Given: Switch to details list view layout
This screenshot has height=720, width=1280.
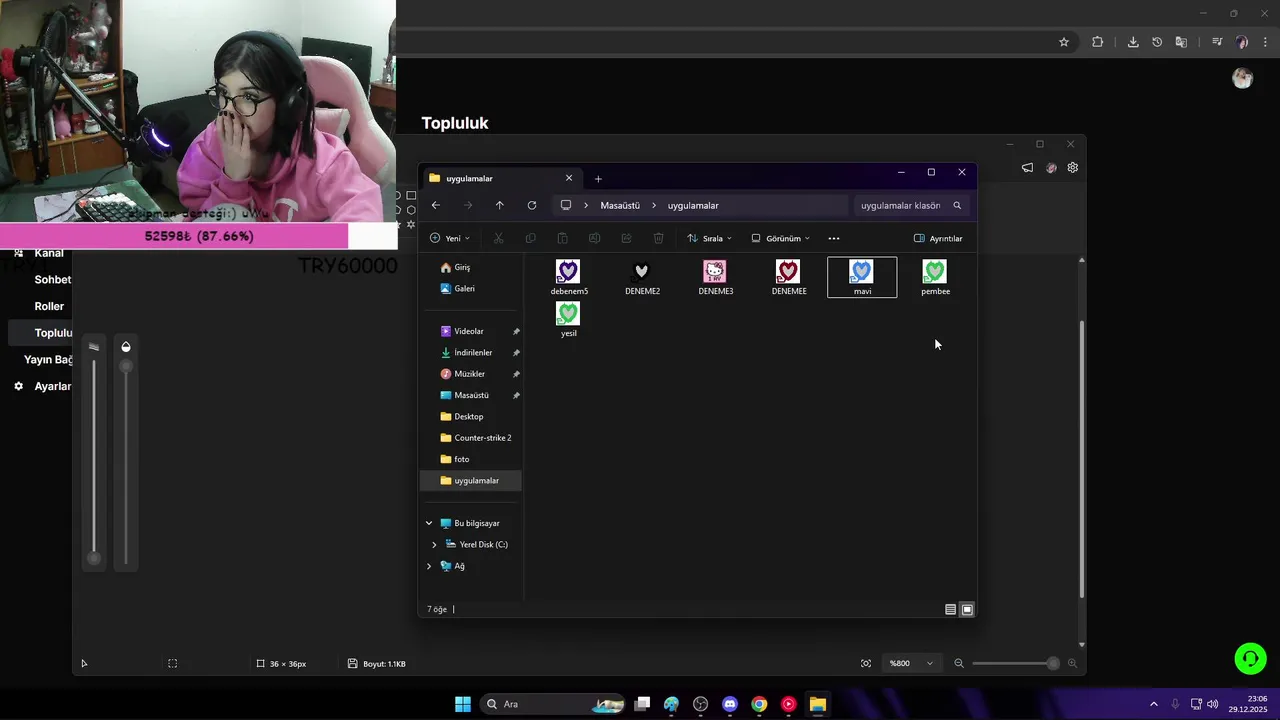Looking at the screenshot, I should (x=950, y=609).
